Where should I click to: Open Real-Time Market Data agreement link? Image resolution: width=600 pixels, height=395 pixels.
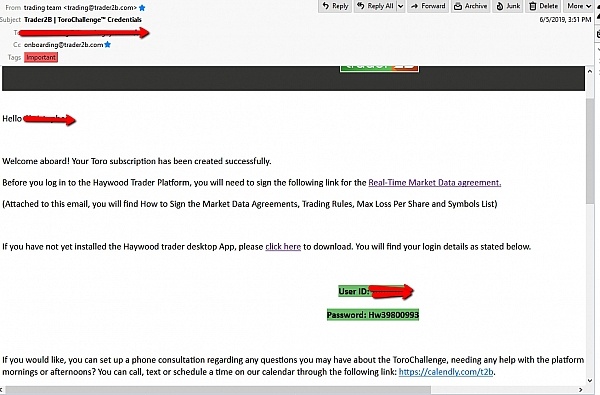435,183
